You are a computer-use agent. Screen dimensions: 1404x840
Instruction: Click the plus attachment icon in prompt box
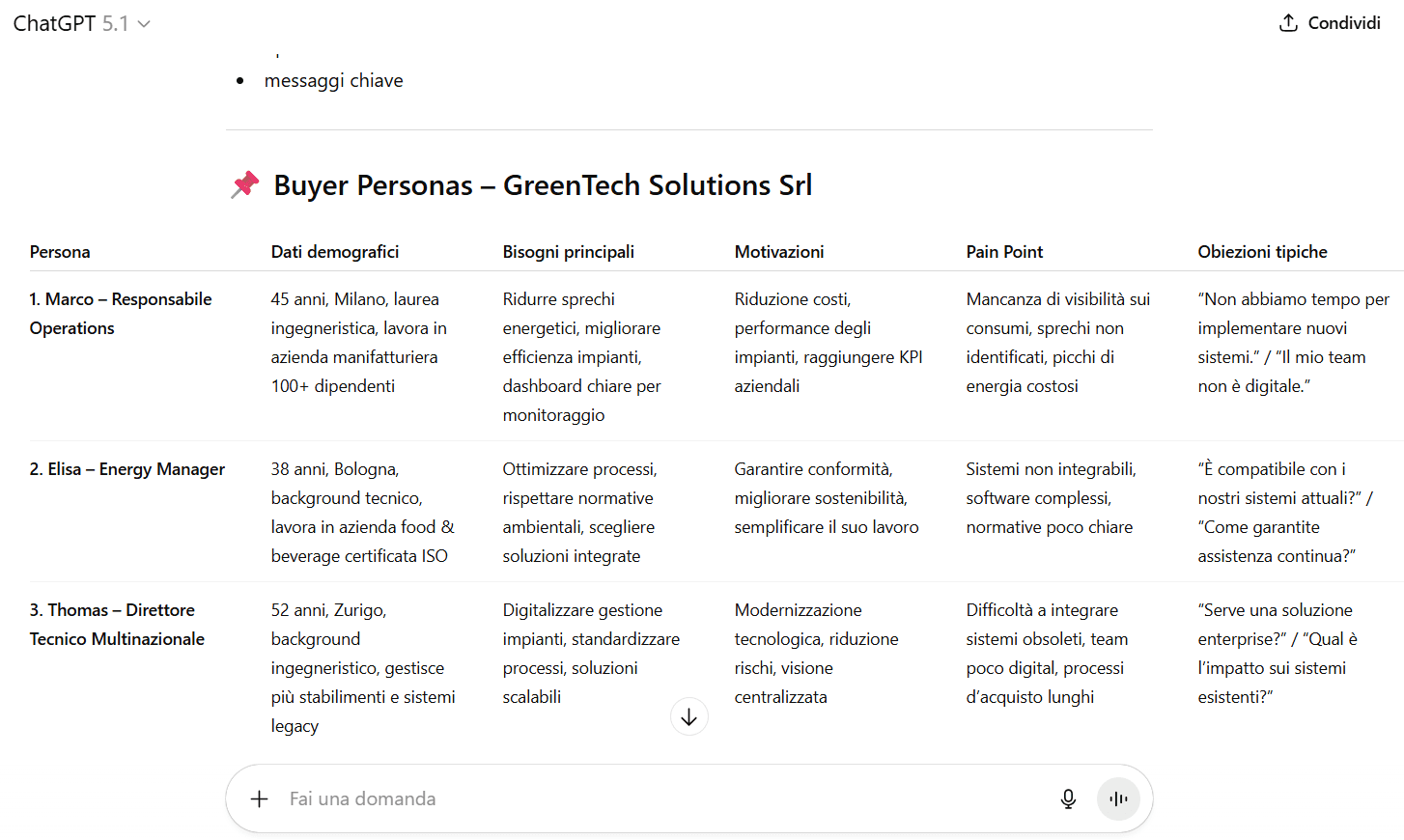point(259,798)
